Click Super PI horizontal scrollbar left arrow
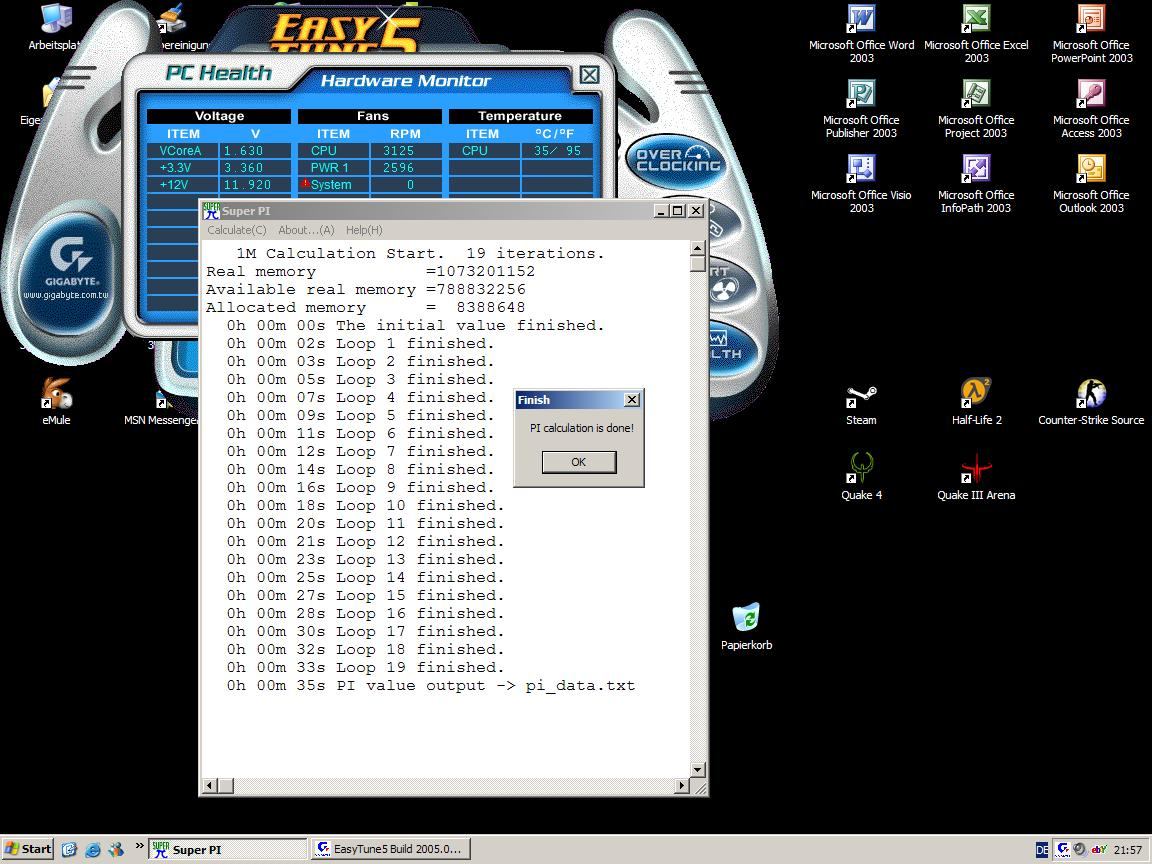The width and height of the screenshot is (1152, 864). click(209, 785)
